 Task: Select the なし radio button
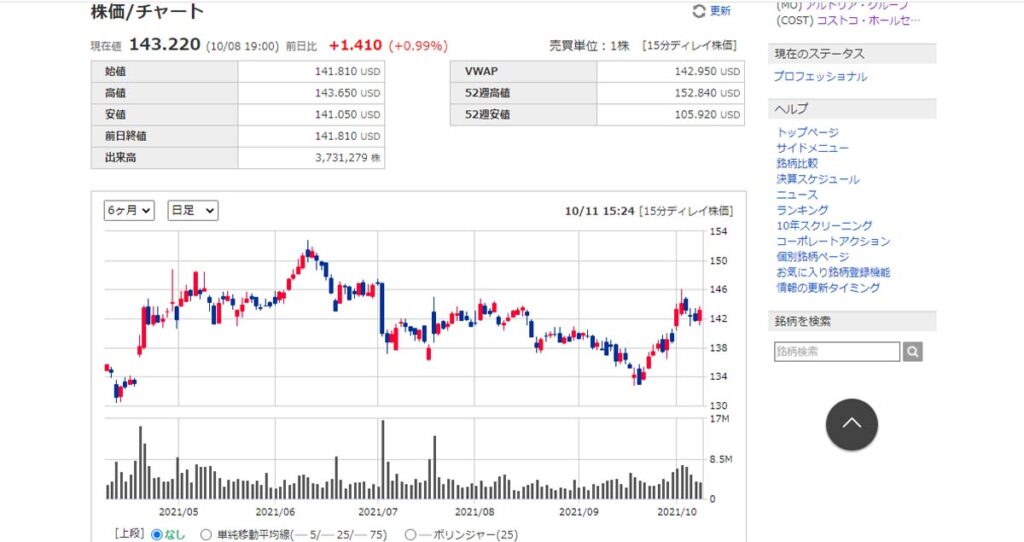[x=156, y=535]
